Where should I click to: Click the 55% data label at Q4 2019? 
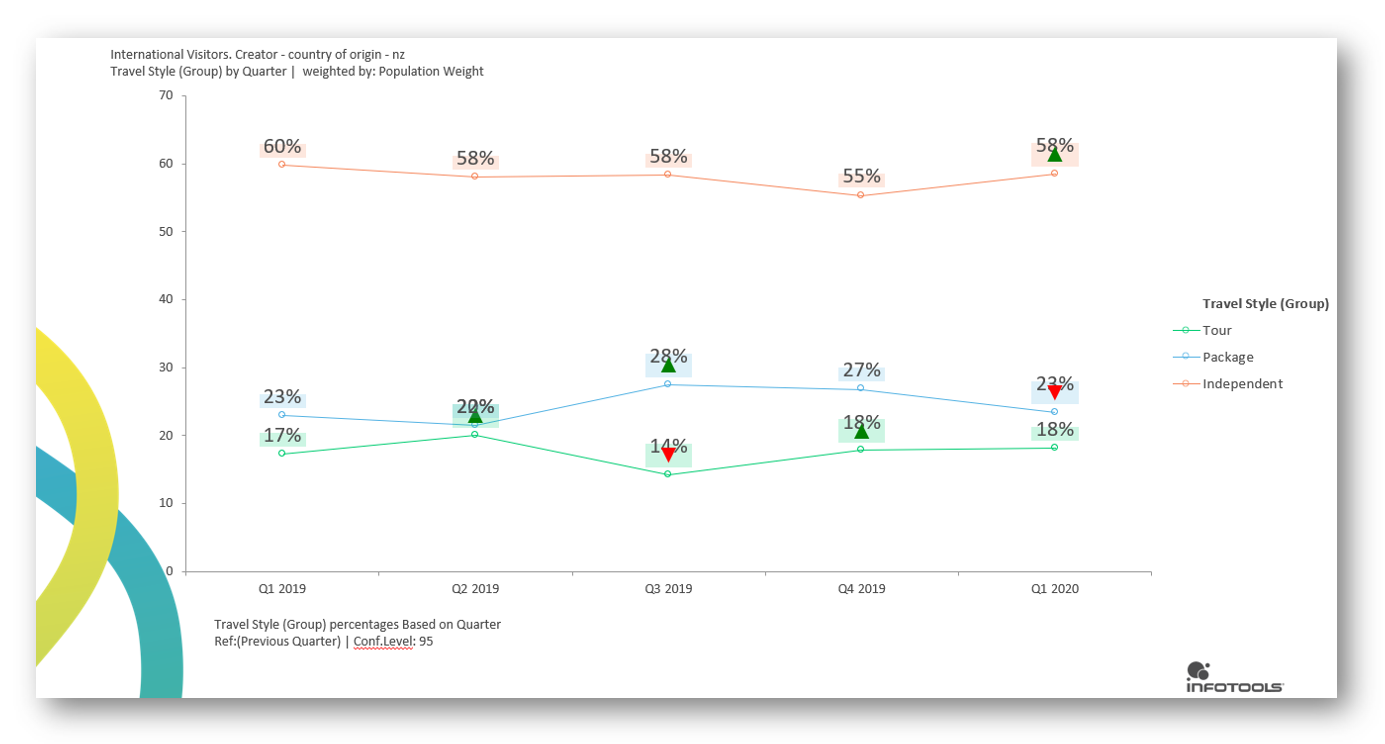[x=861, y=177]
